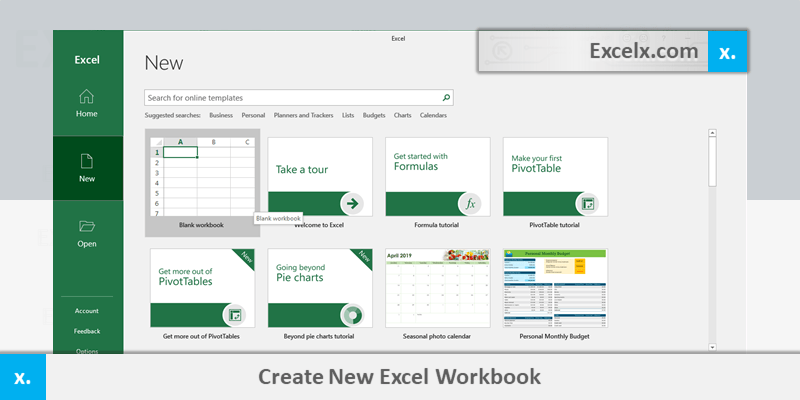The height and width of the screenshot is (400, 800).
Task: Click PivotTable icon on Get more out of PivotTables
Action: (x=235, y=315)
